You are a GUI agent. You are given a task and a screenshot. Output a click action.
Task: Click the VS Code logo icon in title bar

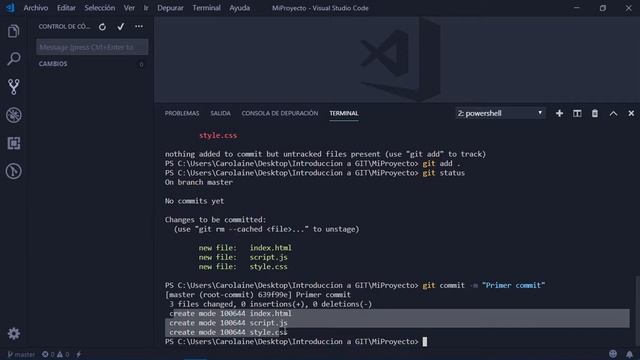pyautogui.click(x=10, y=8)
